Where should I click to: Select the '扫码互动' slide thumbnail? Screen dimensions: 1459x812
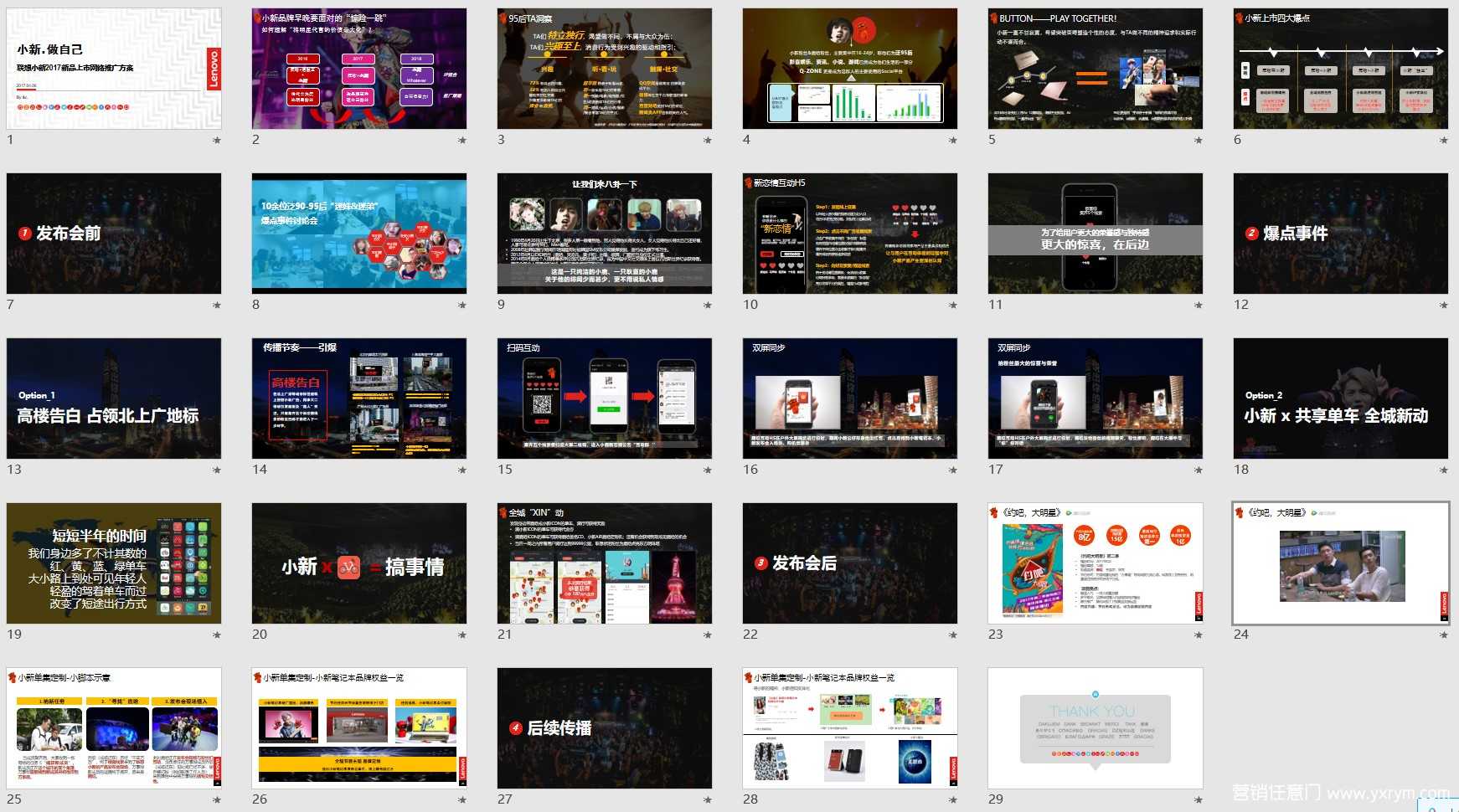tap(605, 398)
